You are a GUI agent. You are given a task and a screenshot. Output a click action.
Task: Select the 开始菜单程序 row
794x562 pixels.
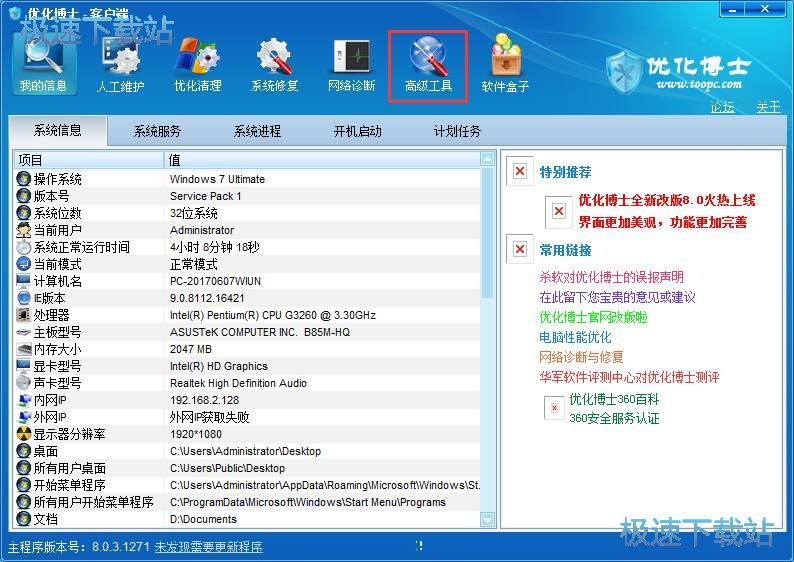248,485
